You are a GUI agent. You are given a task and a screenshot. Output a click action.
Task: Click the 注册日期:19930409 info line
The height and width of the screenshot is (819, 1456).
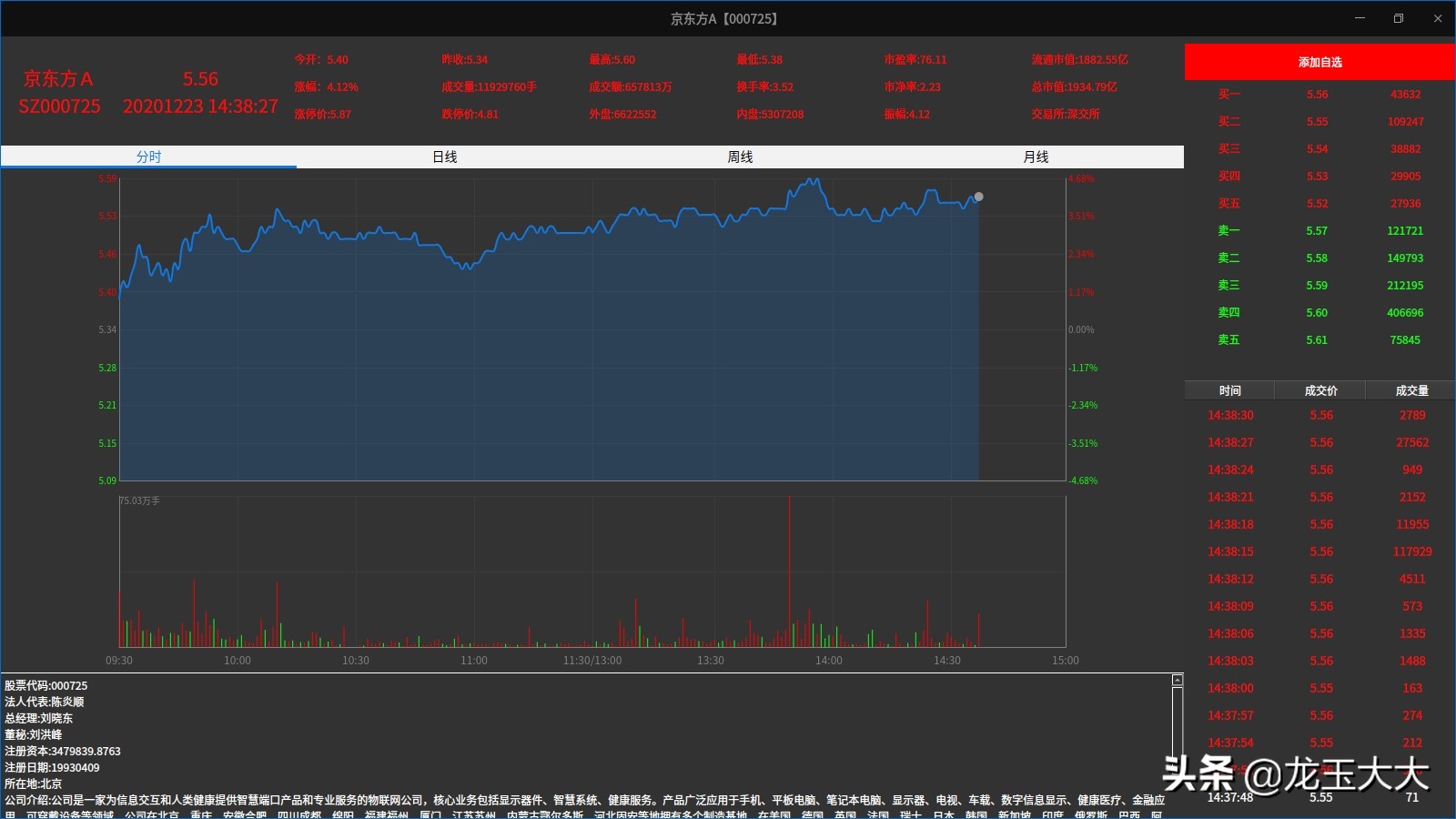pos(52,767)
